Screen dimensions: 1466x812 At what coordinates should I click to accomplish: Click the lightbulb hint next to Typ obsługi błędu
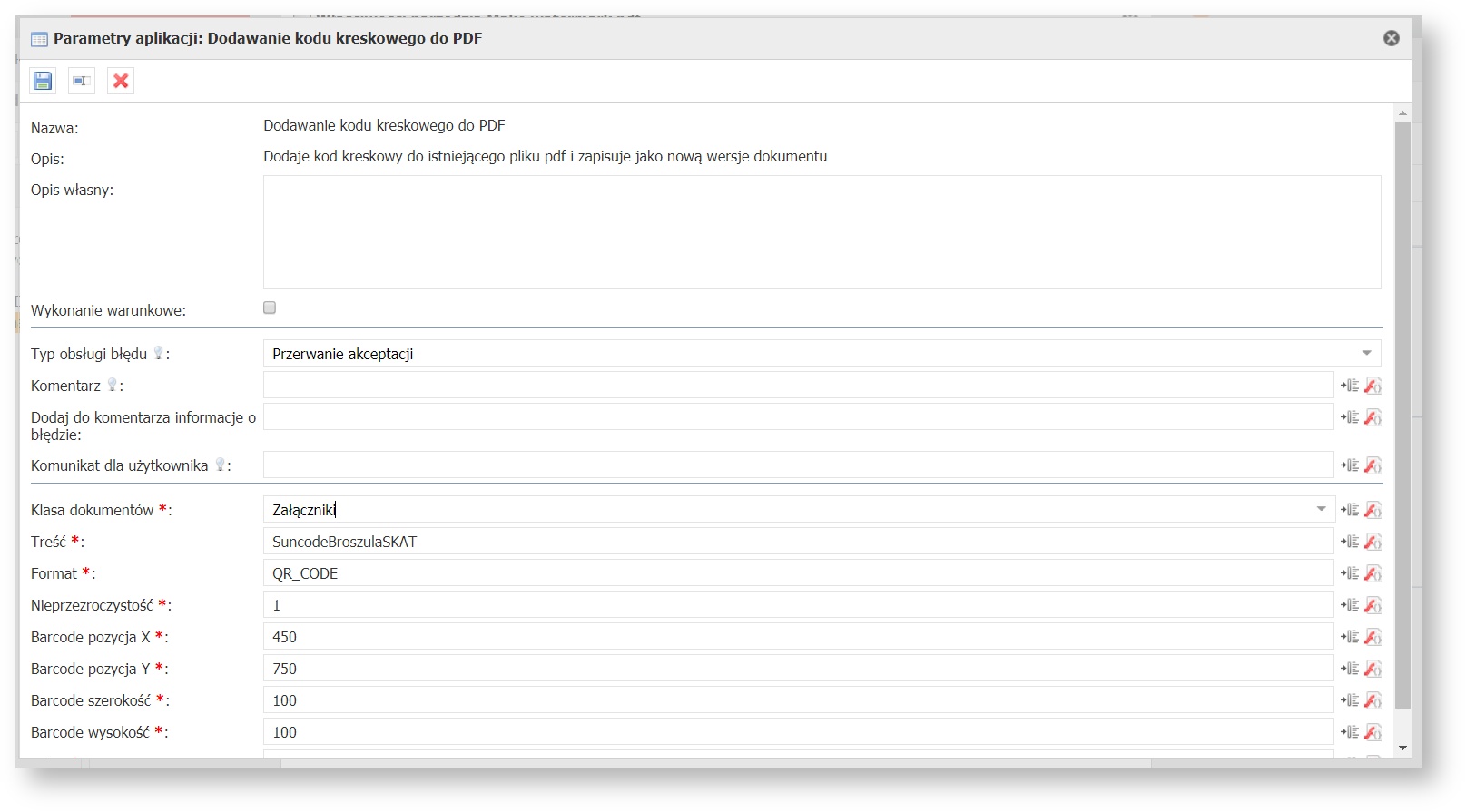(x=158, y=353)
